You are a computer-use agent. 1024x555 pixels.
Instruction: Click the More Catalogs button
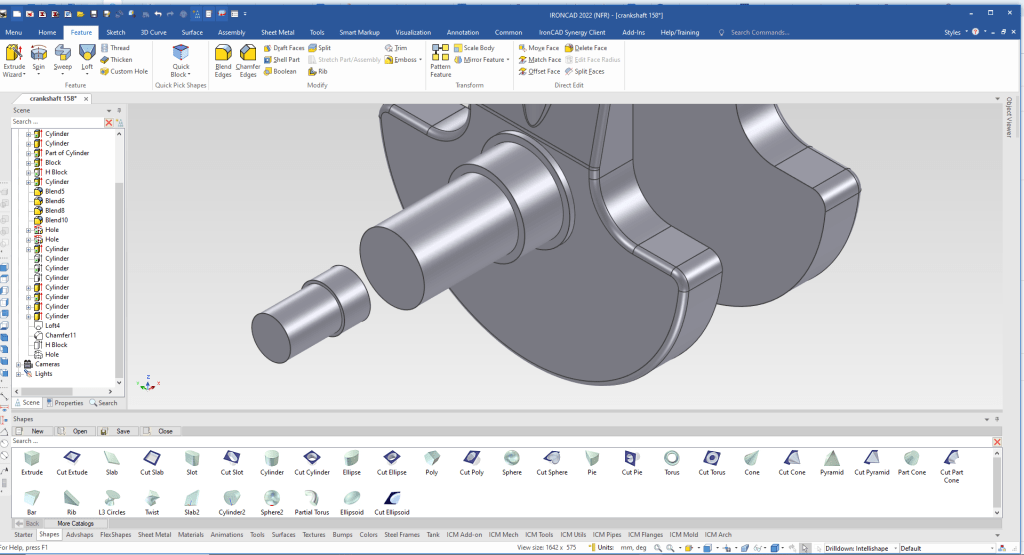[75, 523]
